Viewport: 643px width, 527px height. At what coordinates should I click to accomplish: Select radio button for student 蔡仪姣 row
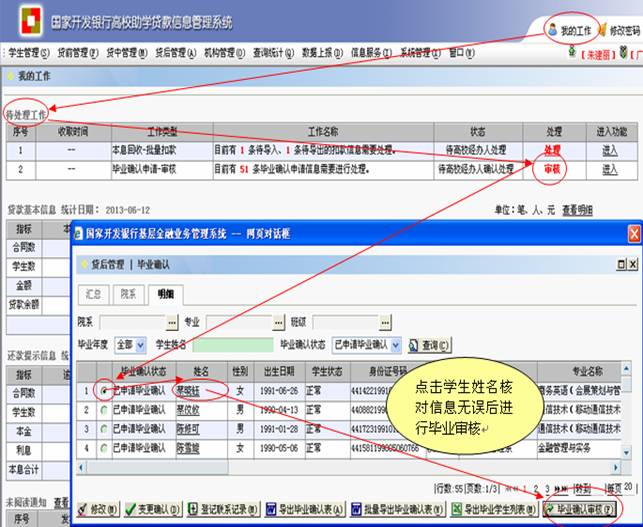pyautogui.click(x=103, y=410)
